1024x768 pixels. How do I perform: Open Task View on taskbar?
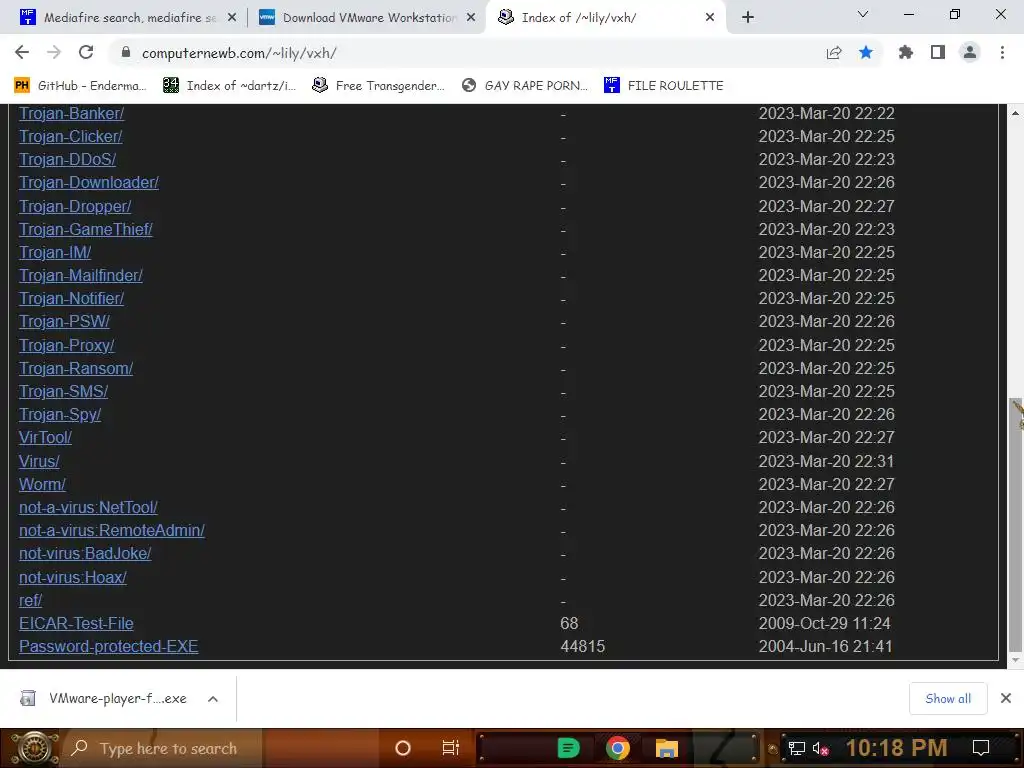coord(451,748)
